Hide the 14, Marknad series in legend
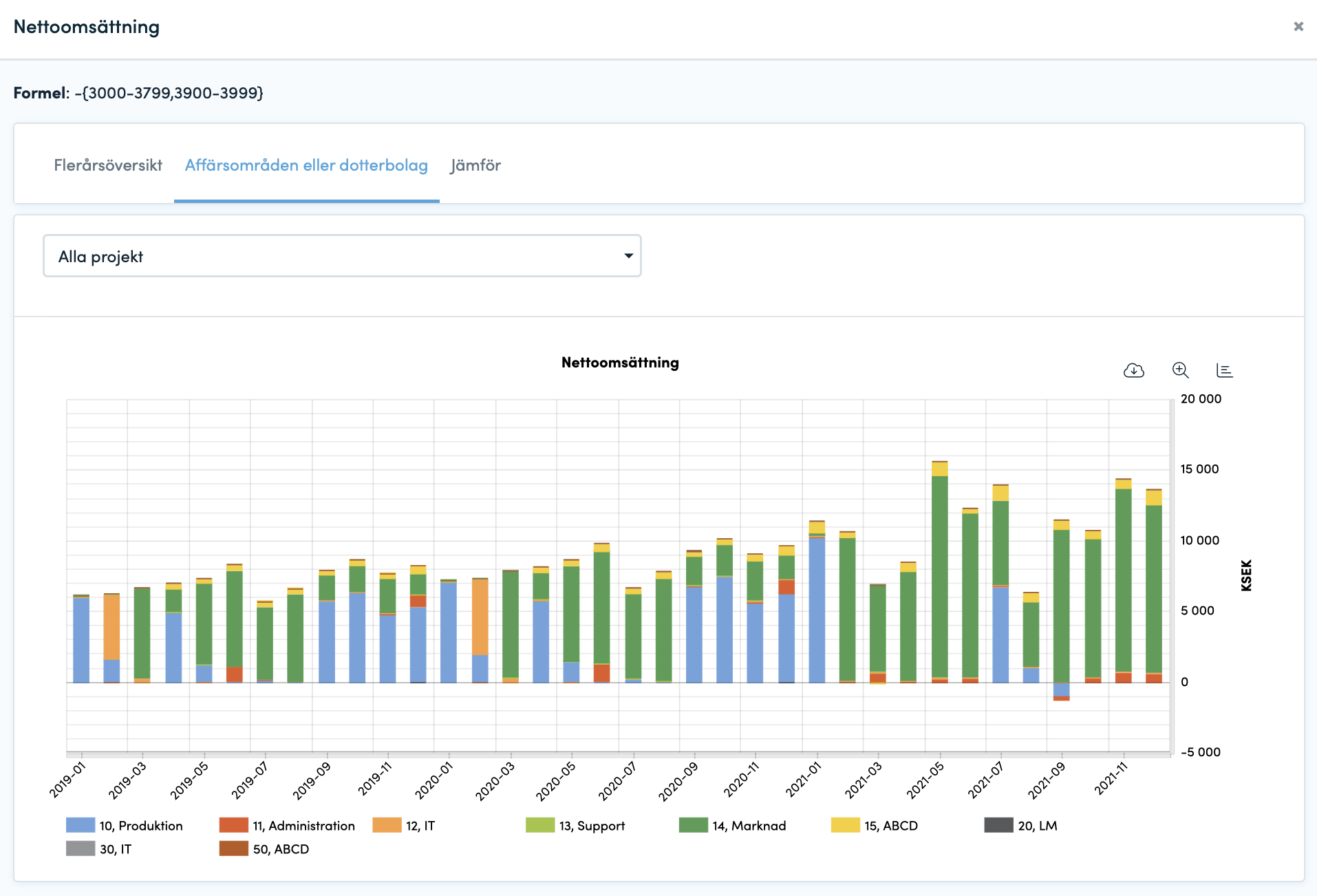Image resolution: width=1317 pixels, height=896 pixels. tap(732, 825)
